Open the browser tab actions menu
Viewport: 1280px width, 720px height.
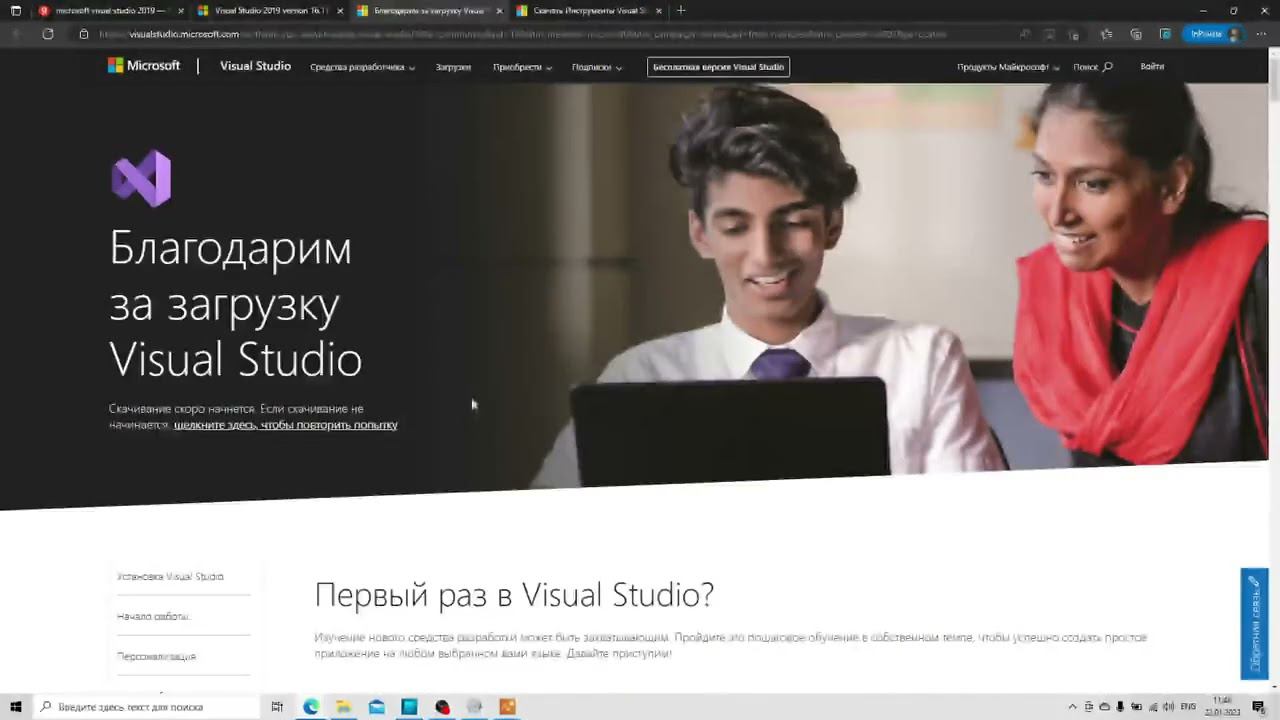tap(15, 10)
